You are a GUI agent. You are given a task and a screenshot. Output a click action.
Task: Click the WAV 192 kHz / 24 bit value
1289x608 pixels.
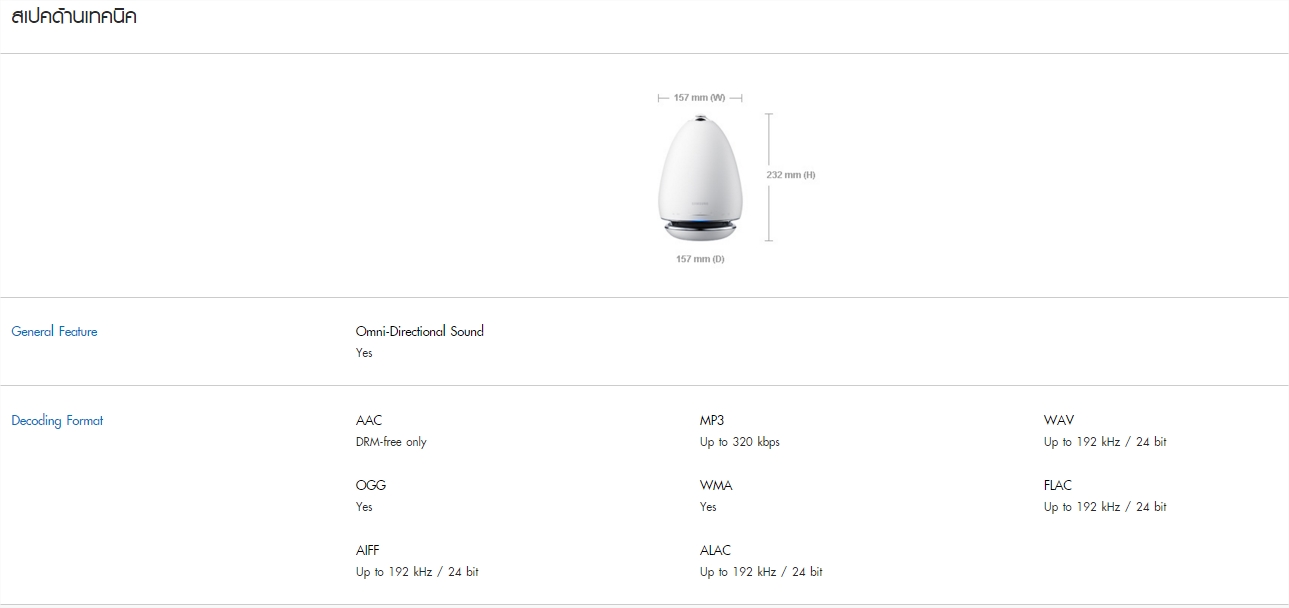tap(1105, 442)
